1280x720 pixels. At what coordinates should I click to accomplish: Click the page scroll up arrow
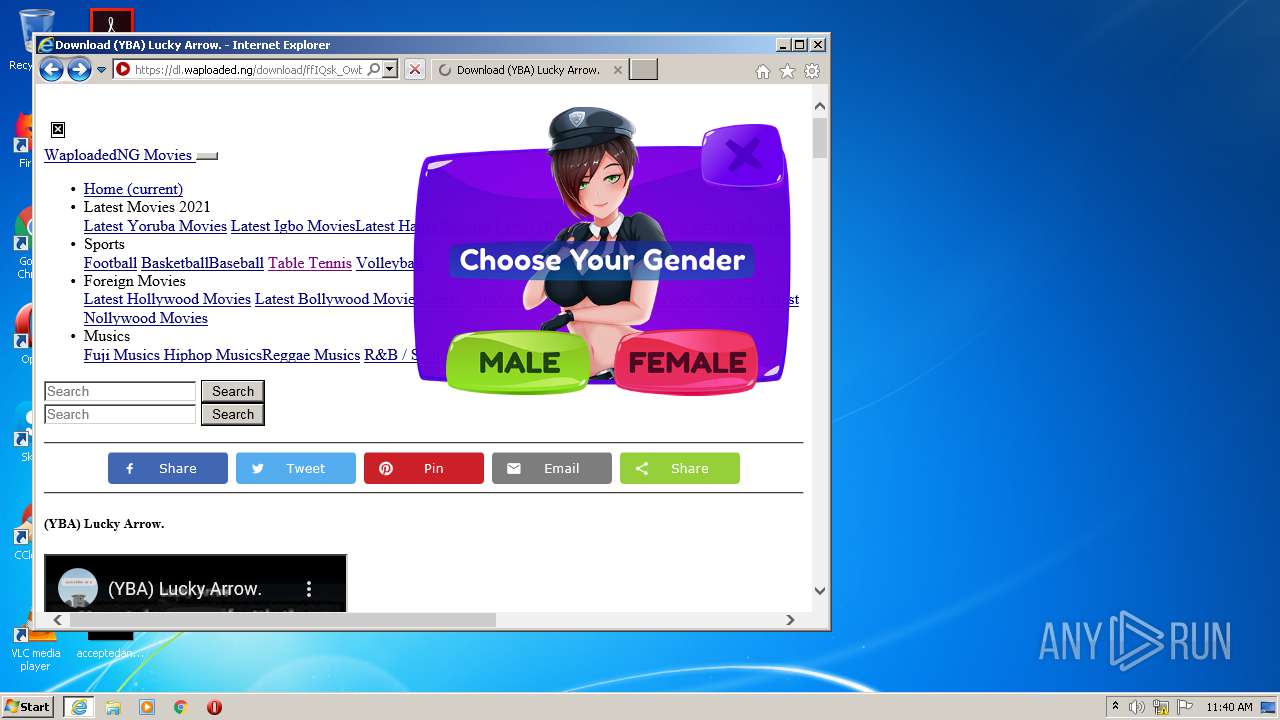click(820, 106)
